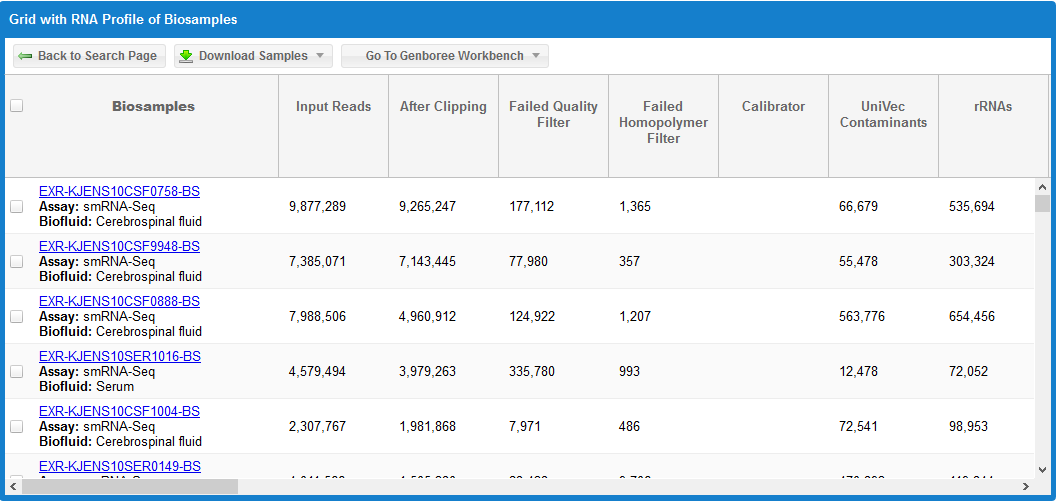Screen dimensions: 1056x501
Task: Click the vertical scrollbar down arrow
Action: coord(1042,469)
